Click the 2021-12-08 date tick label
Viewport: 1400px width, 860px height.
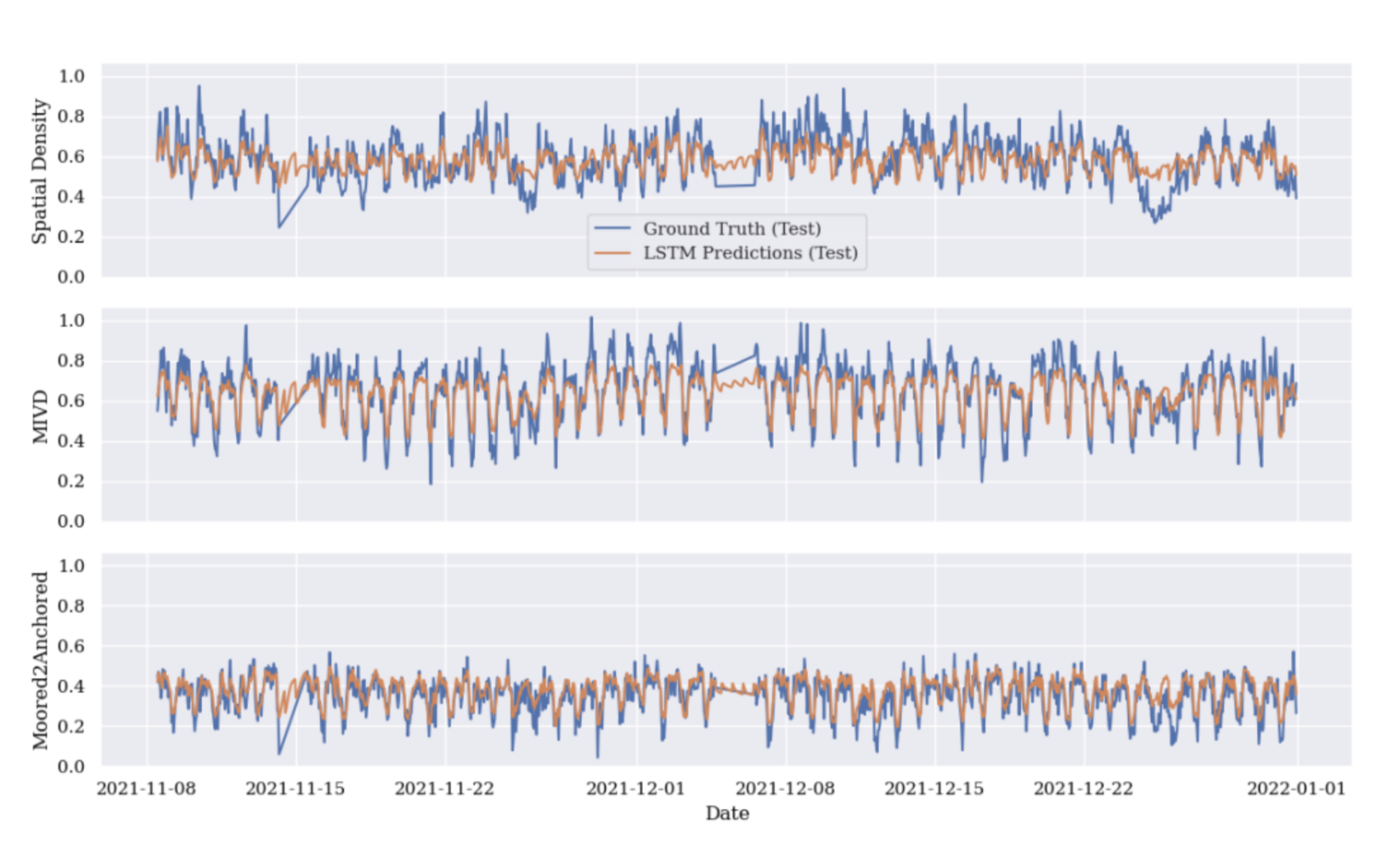tap(785, 789)
